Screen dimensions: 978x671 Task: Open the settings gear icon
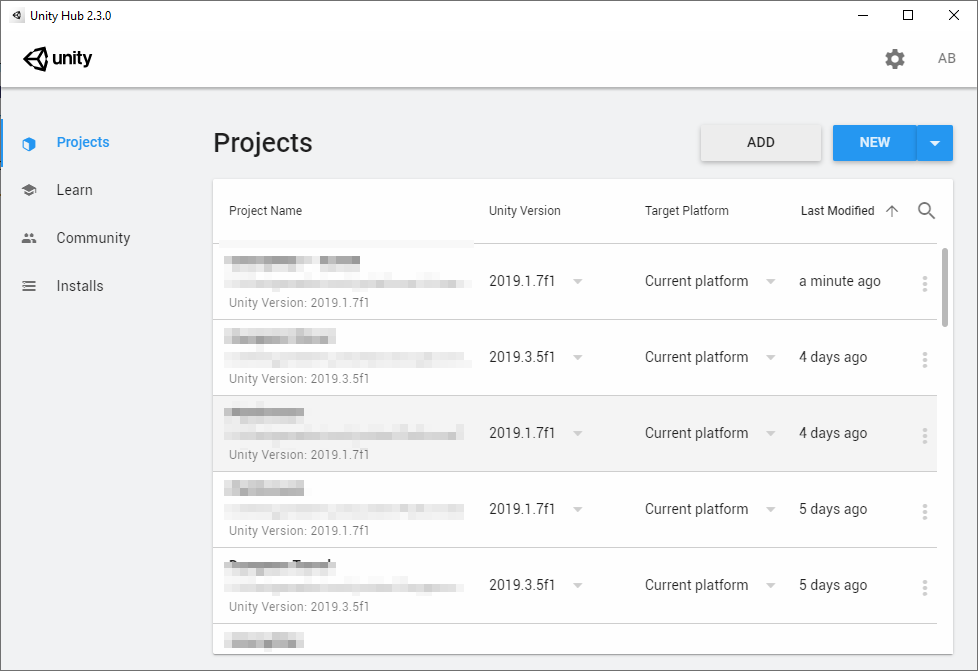pyautogui.click(x=895, y=59)
